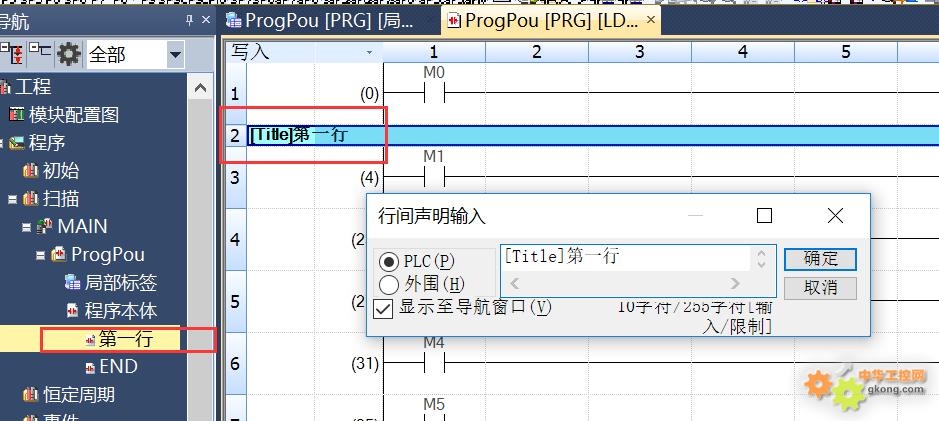Open the 程序本体 tree item
Viewport: 939px width, 421px height.
pos(121,311)
